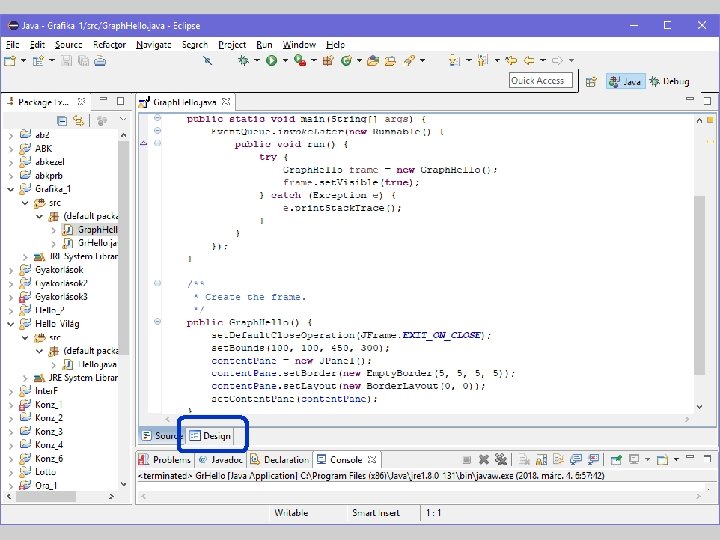Screen dimensions: 720x540
Task: Click the Print toolbar icon
Action: [x=100, y=60]
